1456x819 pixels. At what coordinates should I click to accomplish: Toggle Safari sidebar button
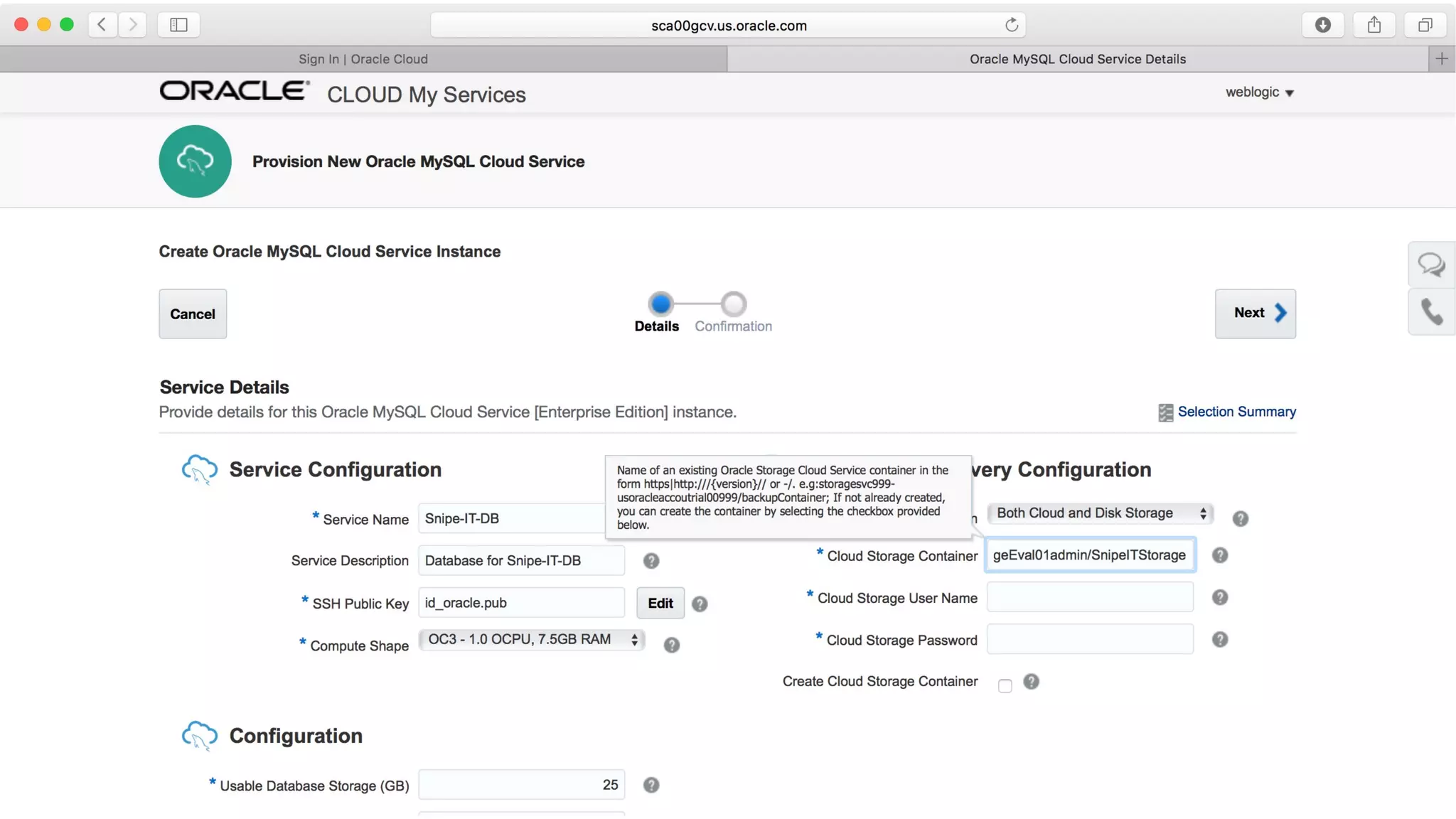[x=178, y=25]
